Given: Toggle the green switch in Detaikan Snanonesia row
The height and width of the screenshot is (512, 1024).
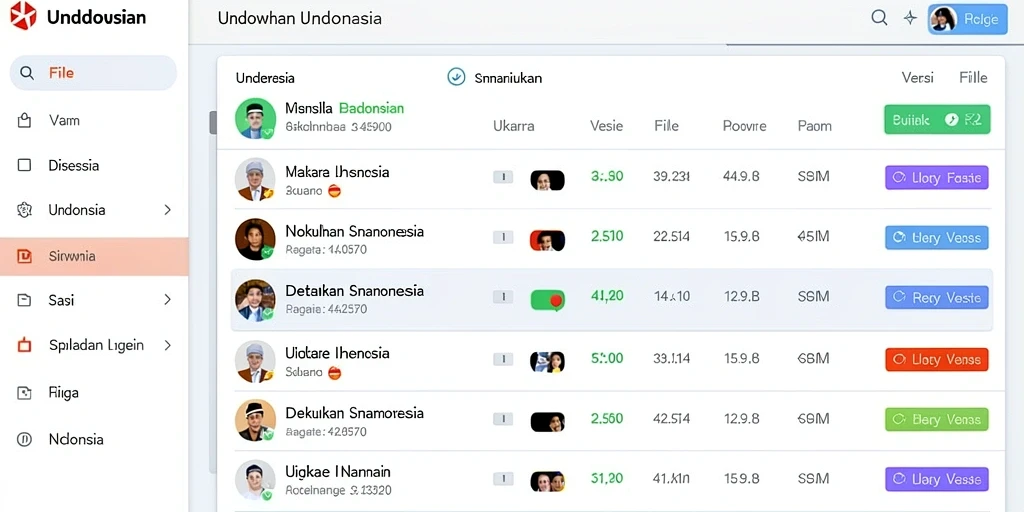Looking at the screenshot, I should pyautogui.click(x=547, y=300).
